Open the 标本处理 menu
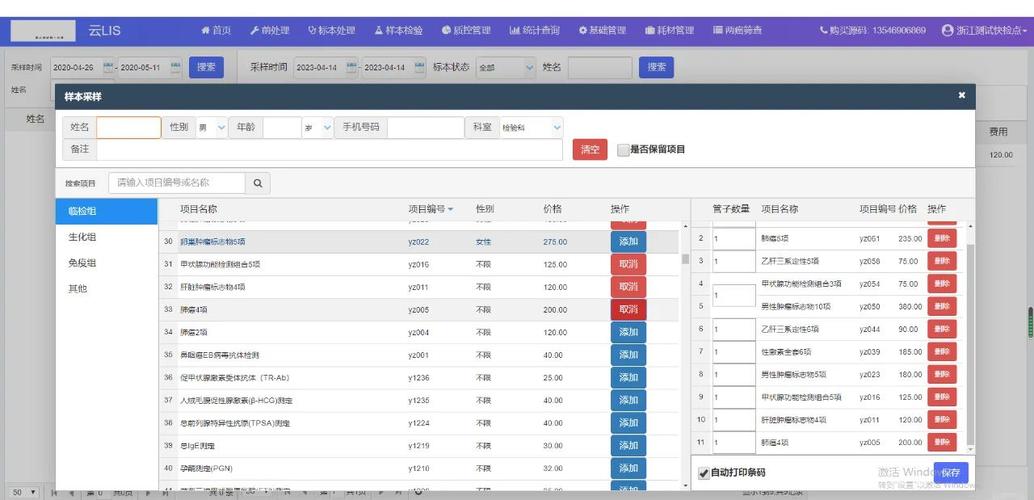Viewport: 1034px width, 500px height. click(332, 30)
